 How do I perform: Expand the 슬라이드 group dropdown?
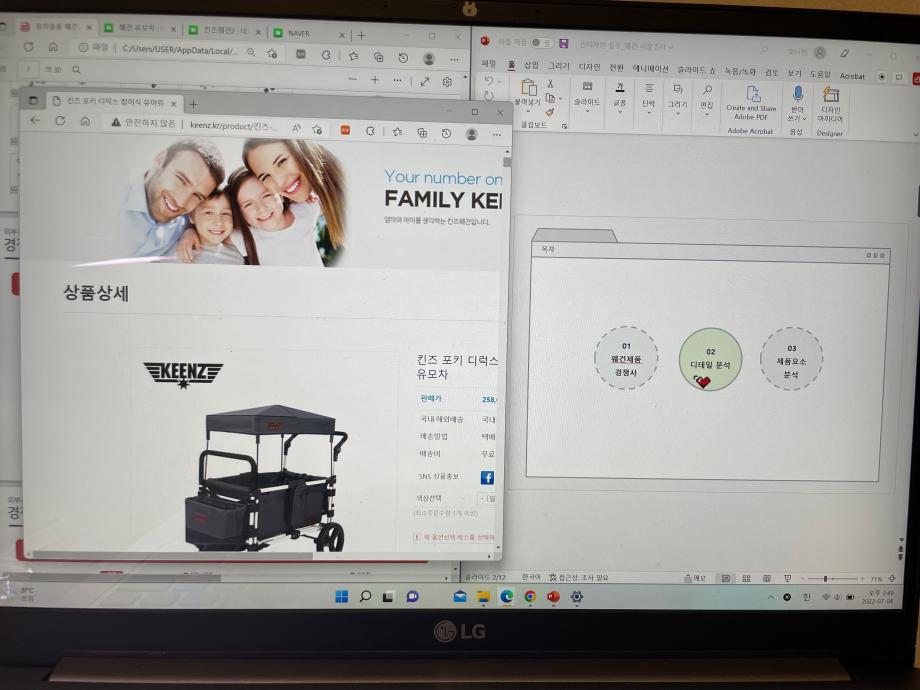click(x=587, y=111)
